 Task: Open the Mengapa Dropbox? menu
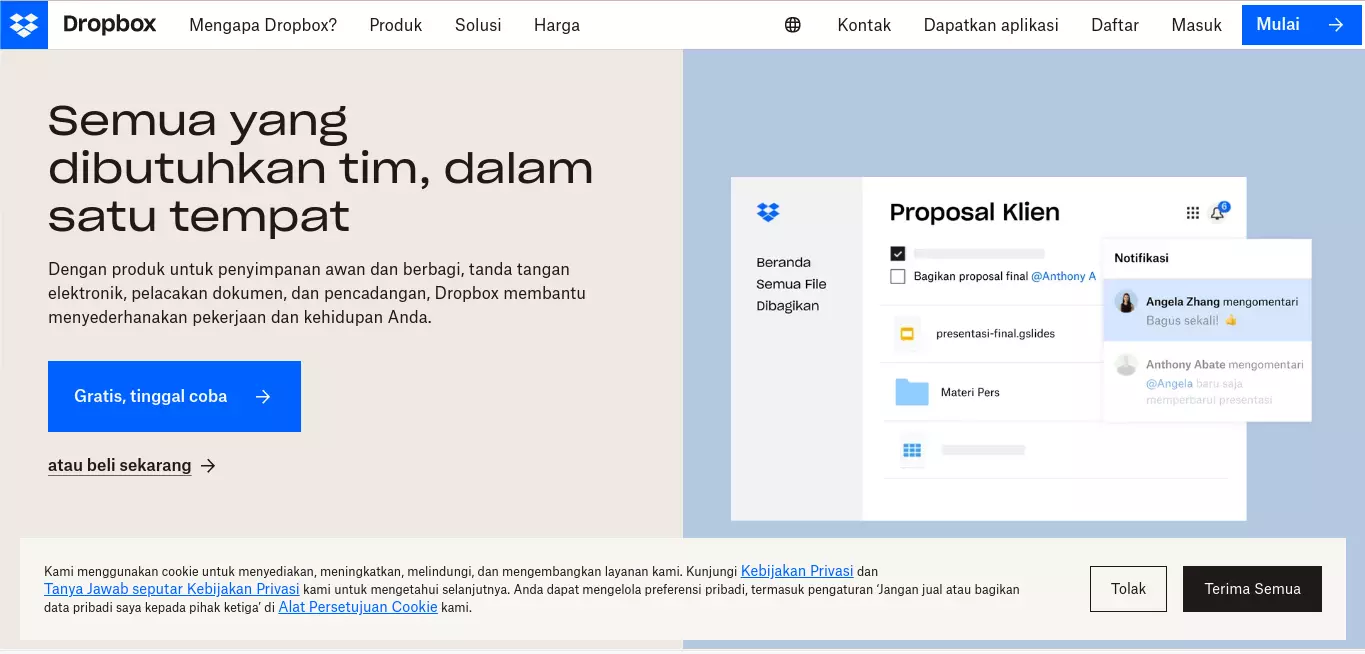pos(263,25)
